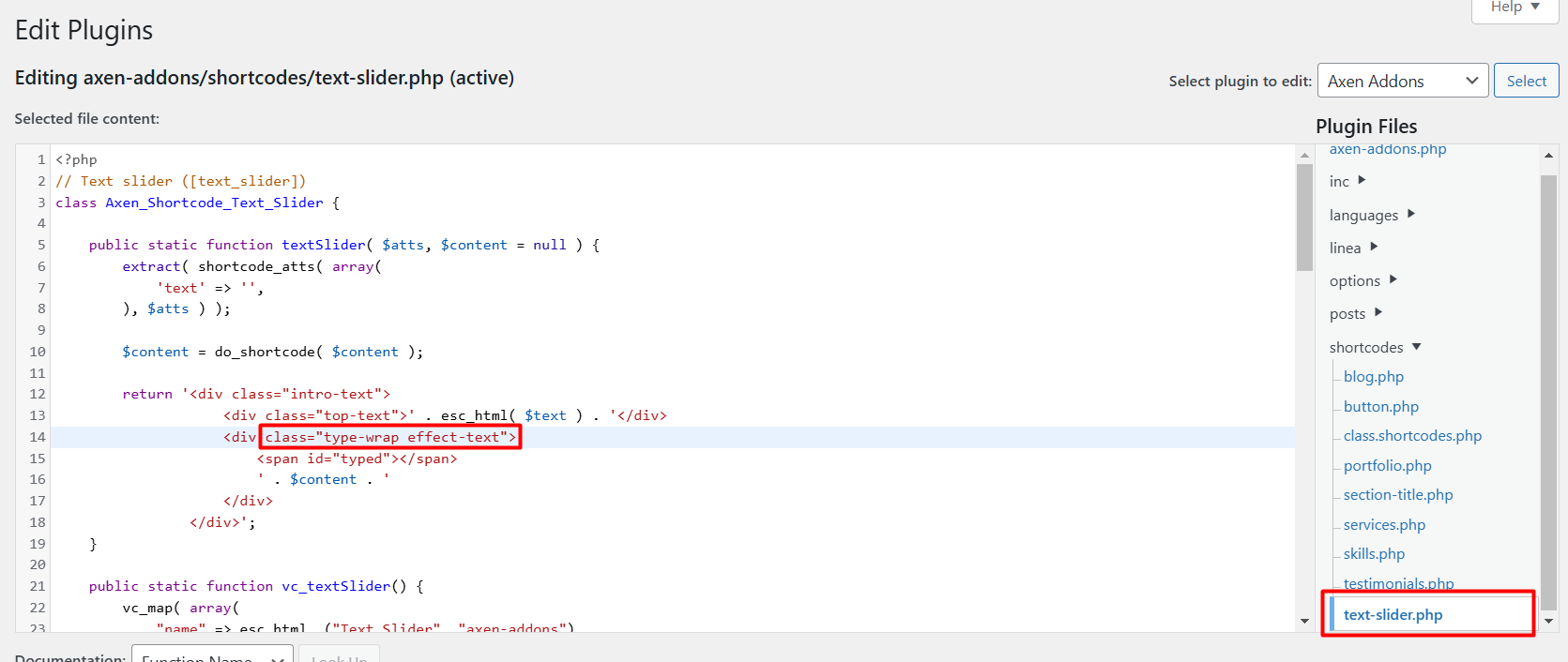1568x662 pixels.
Task: Open the Documentation function name dropdown
Action: coord(212,654)
